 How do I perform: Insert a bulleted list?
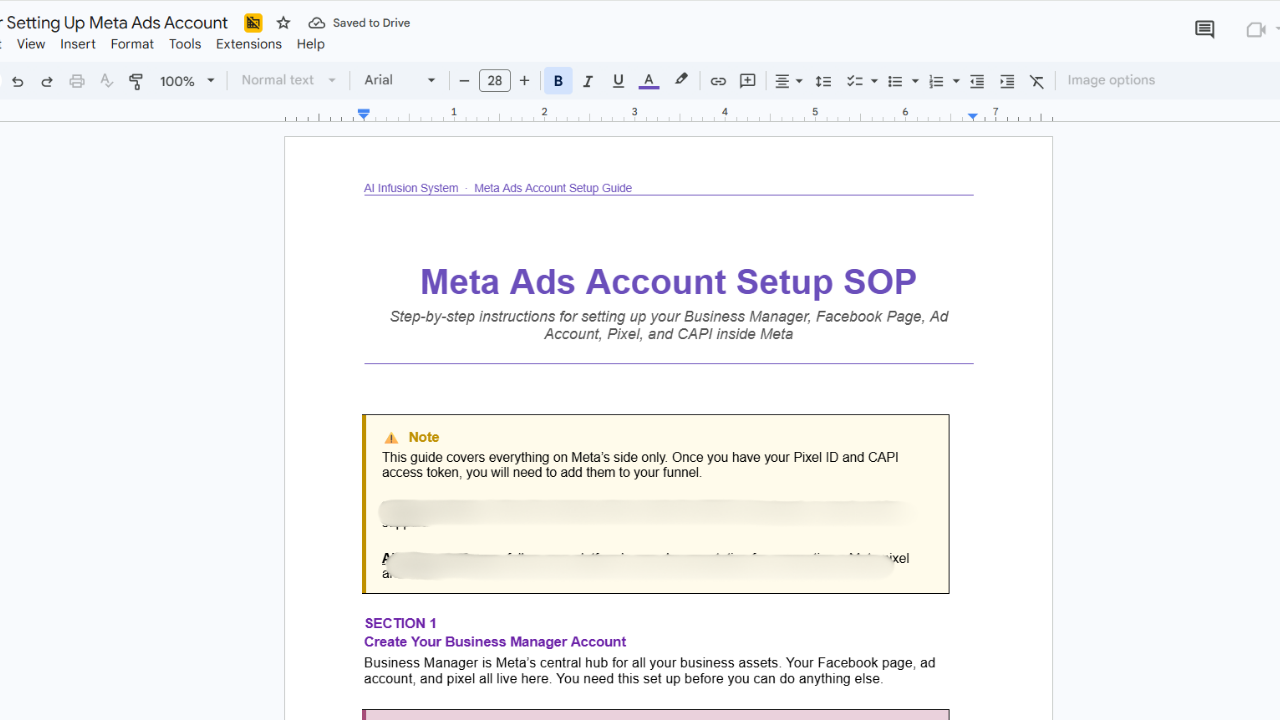[895, 81]
